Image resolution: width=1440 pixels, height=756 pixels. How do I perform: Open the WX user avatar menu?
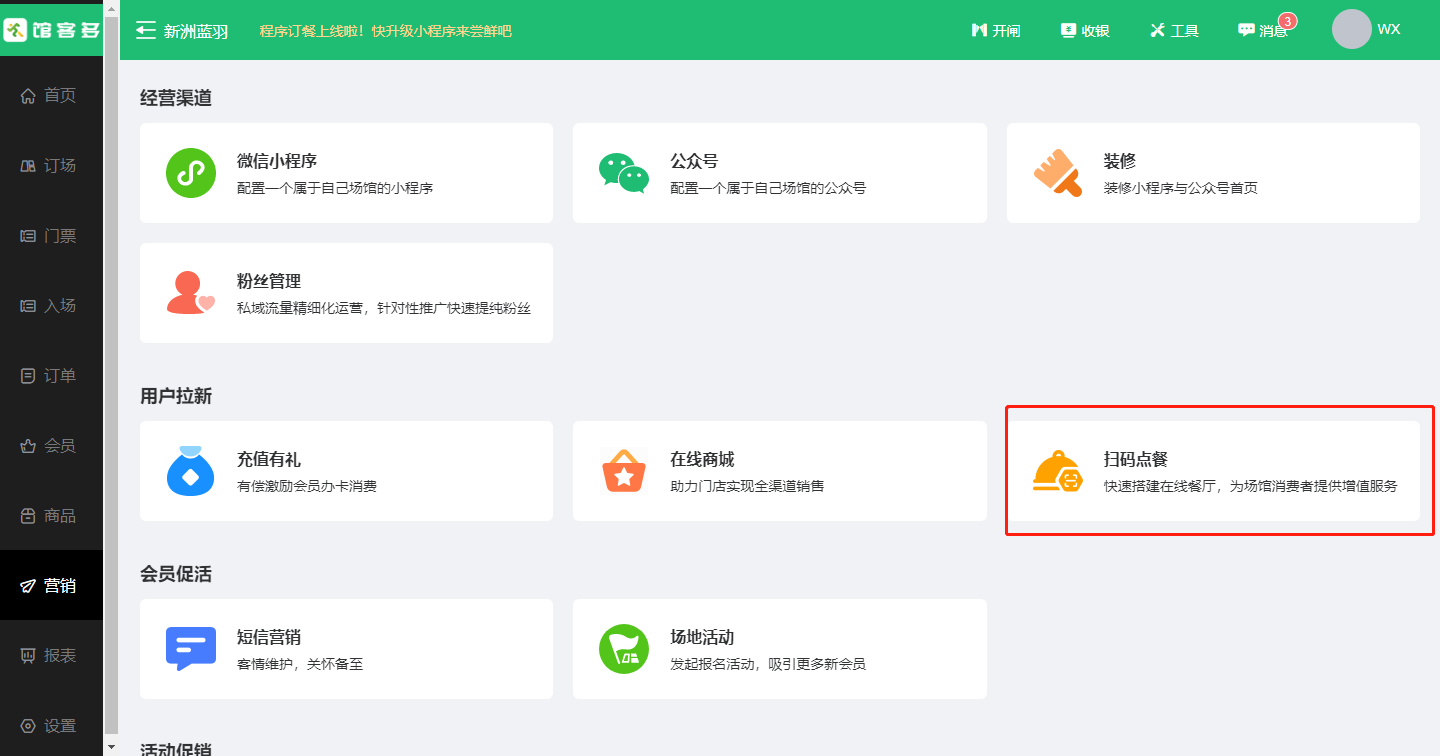[x=1351, y=29]
